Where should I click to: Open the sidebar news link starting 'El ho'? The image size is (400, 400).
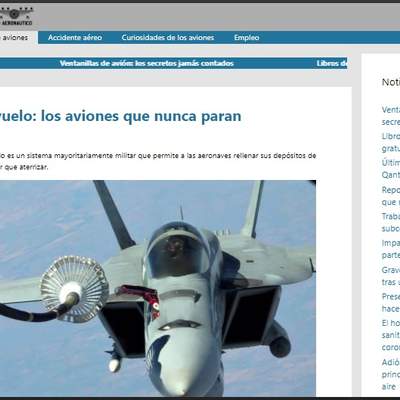[391, 335]
